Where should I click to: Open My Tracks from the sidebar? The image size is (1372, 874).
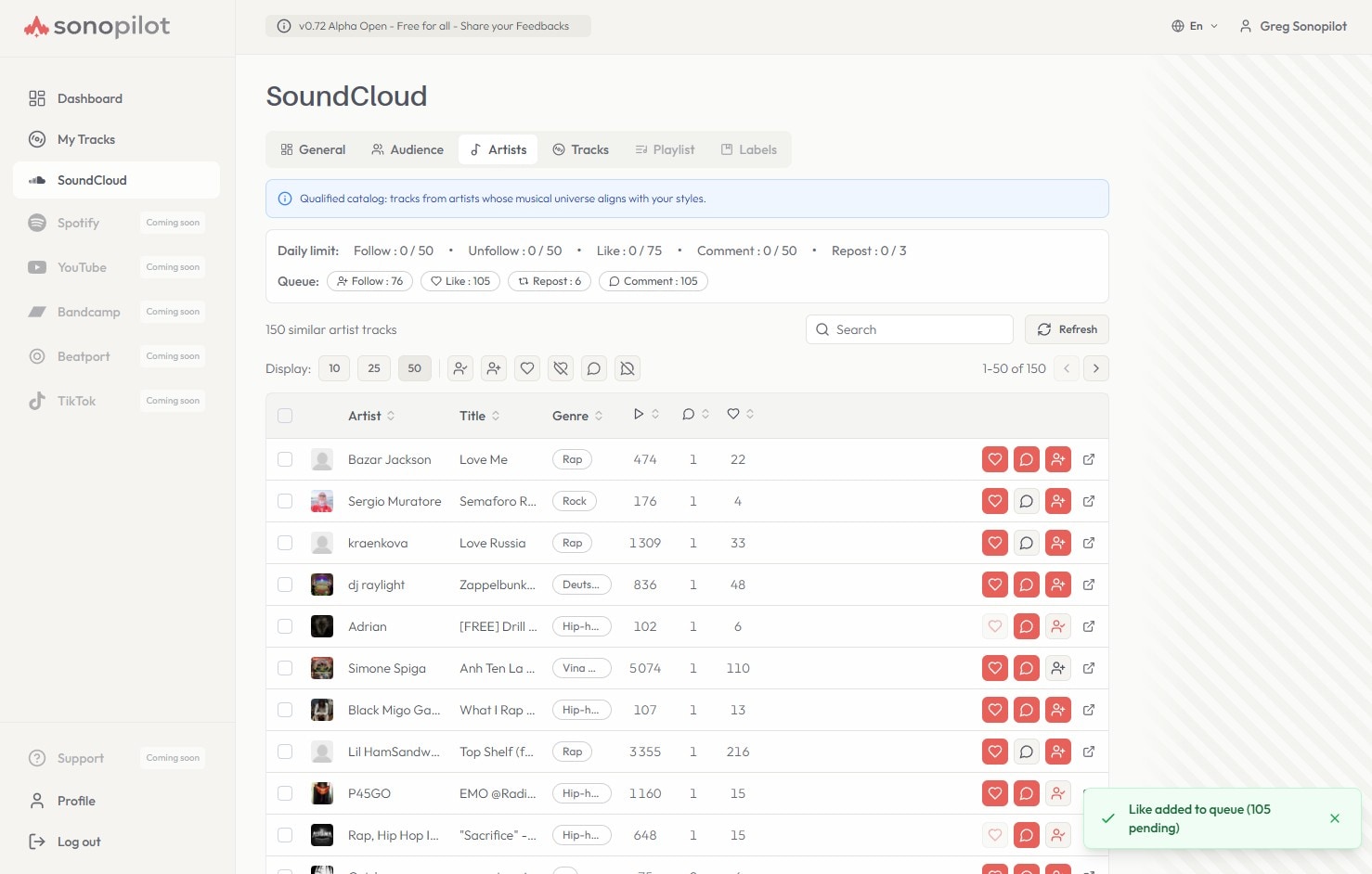click(x=85, y=139)
